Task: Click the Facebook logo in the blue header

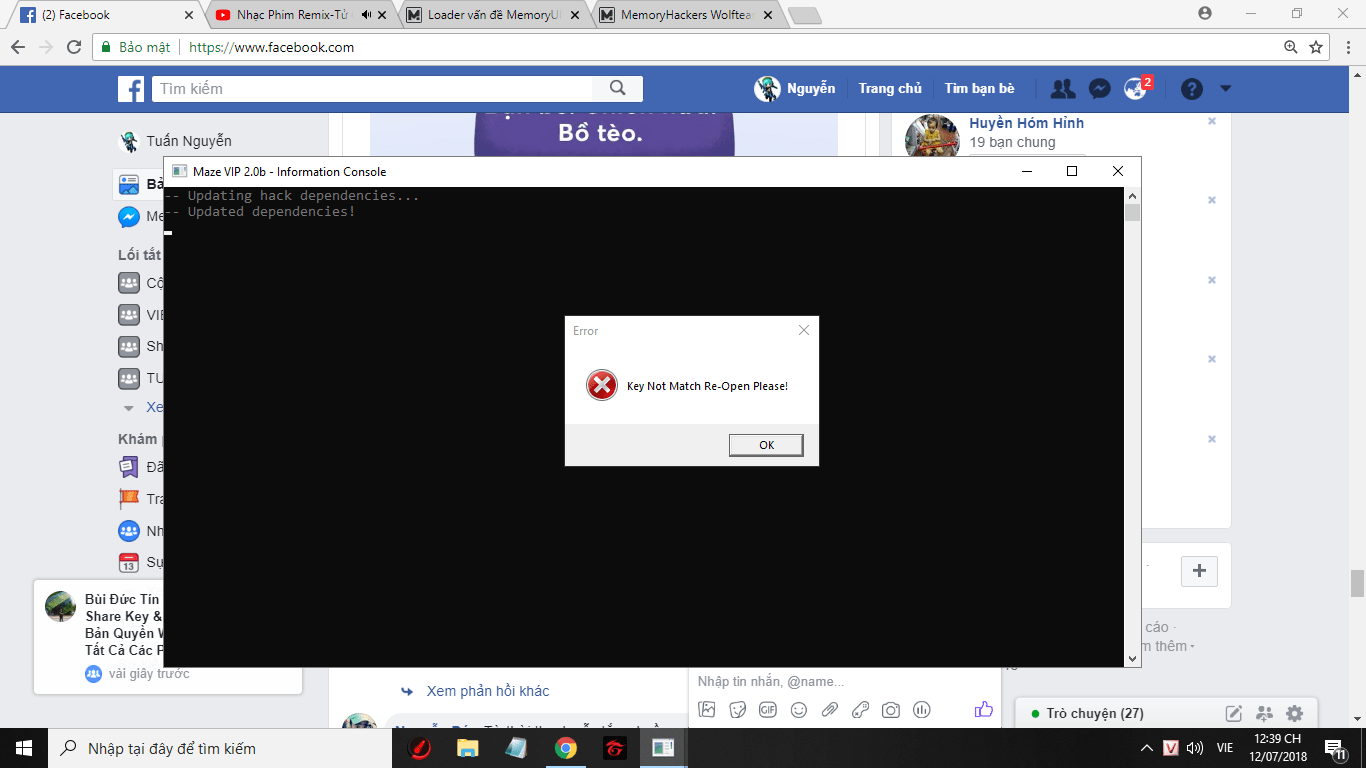Action: coord(131,89)
